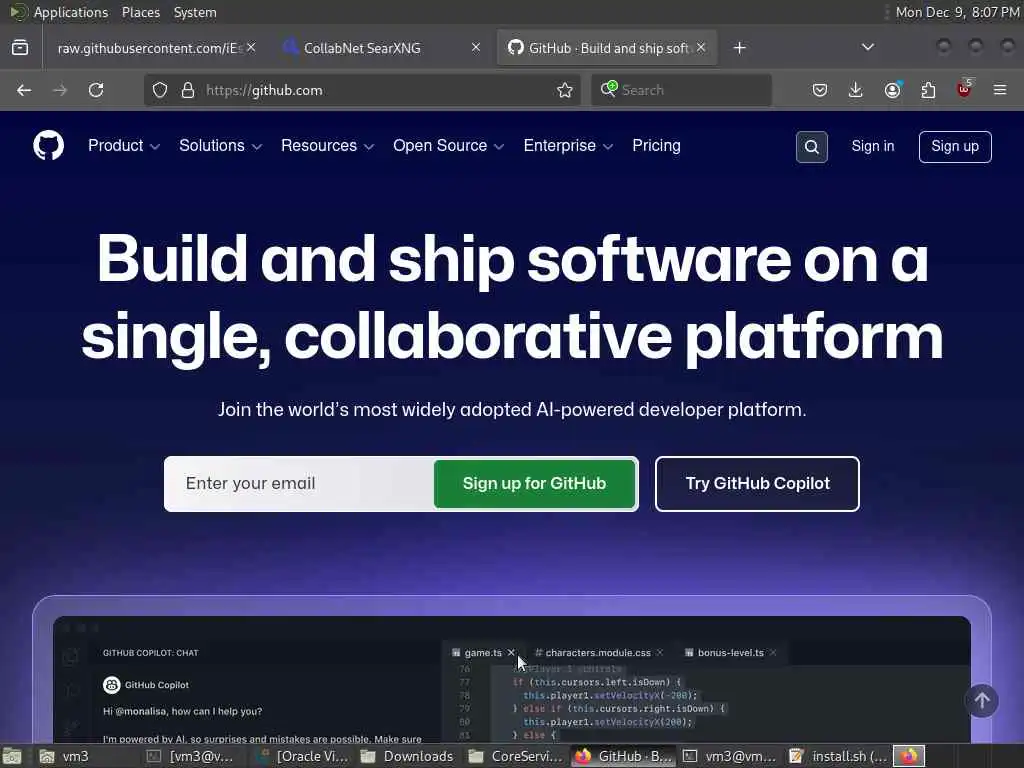
Task: Click the Try GitHub Copilot button
Action: click(x=757, y=484)
